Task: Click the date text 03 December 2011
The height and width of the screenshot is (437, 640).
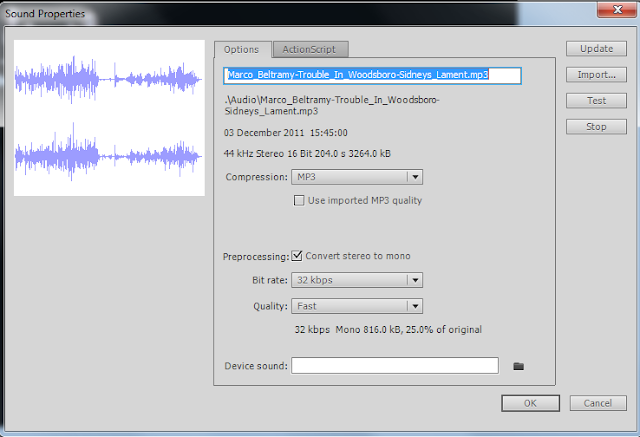Action: [286, 133]
